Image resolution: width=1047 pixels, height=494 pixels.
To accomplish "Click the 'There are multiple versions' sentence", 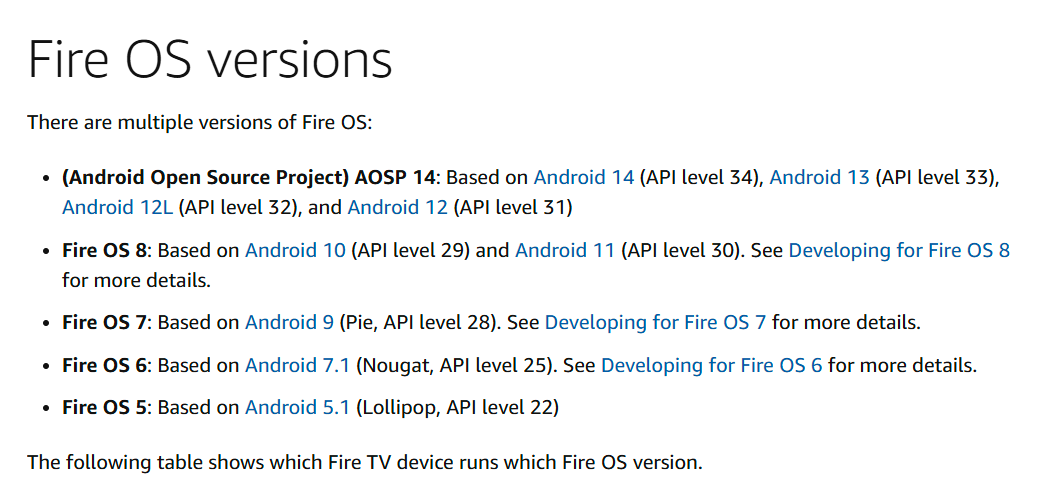I will [199, 123].
